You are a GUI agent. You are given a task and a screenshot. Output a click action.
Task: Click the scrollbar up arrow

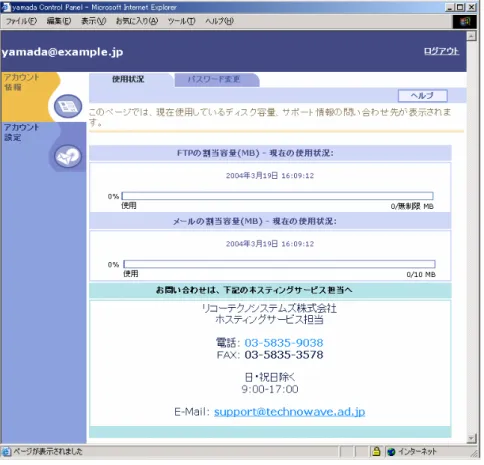[x=471, y=36]
